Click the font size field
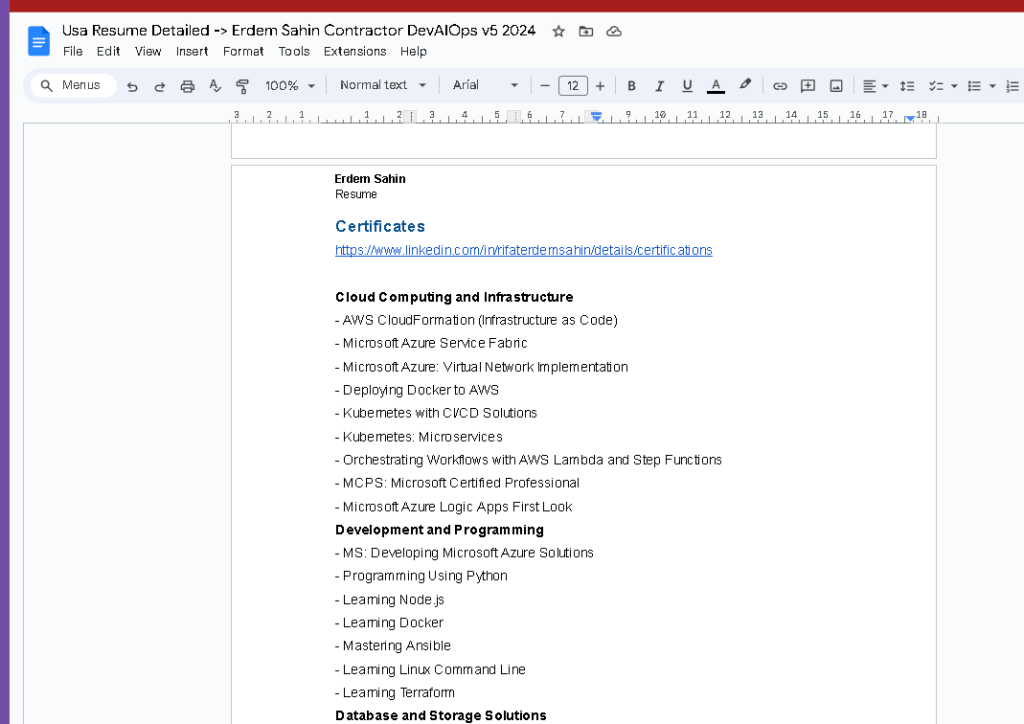Viewport: 1024px width, 724px height. 573,86
